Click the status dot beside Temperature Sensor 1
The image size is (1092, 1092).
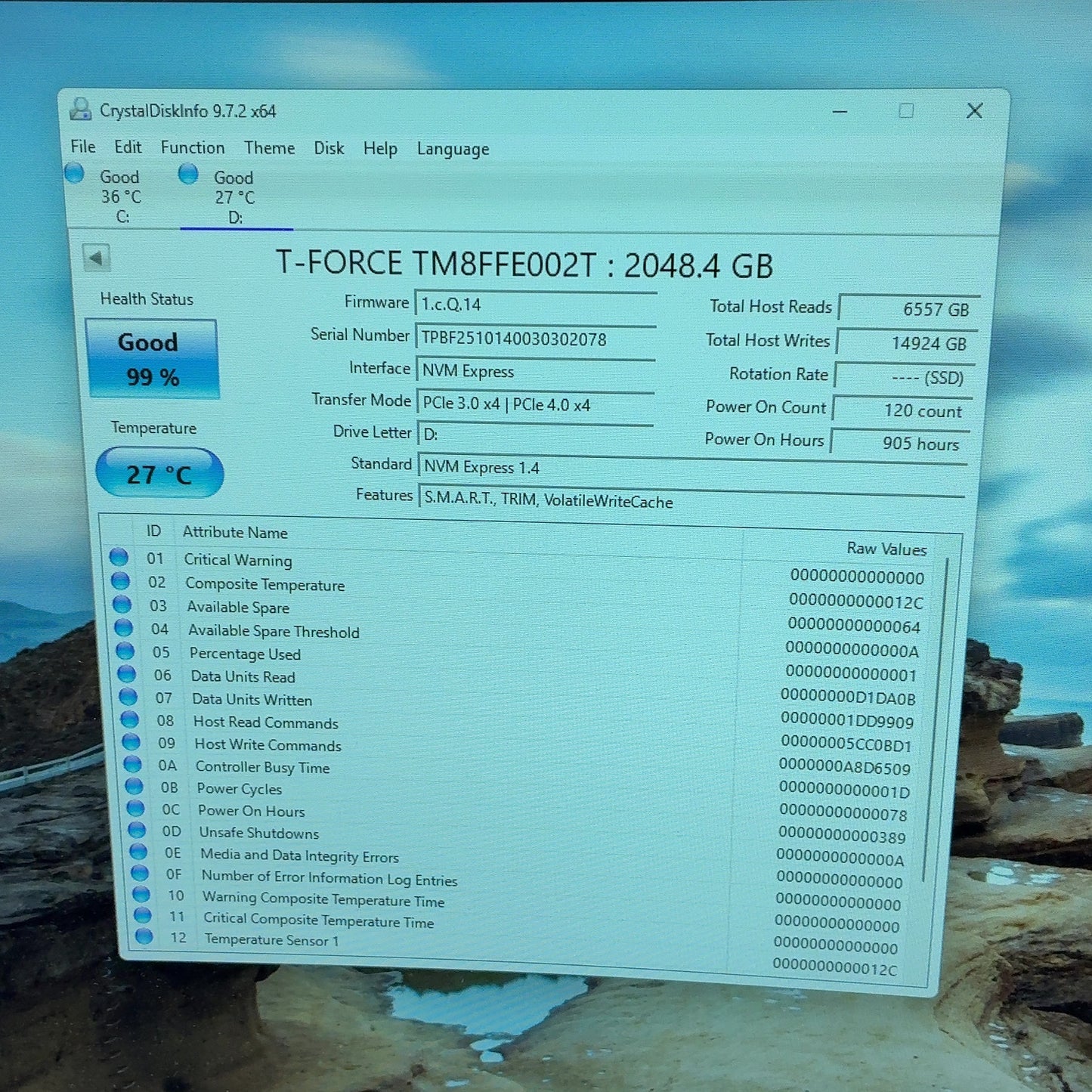pos(144,936)
